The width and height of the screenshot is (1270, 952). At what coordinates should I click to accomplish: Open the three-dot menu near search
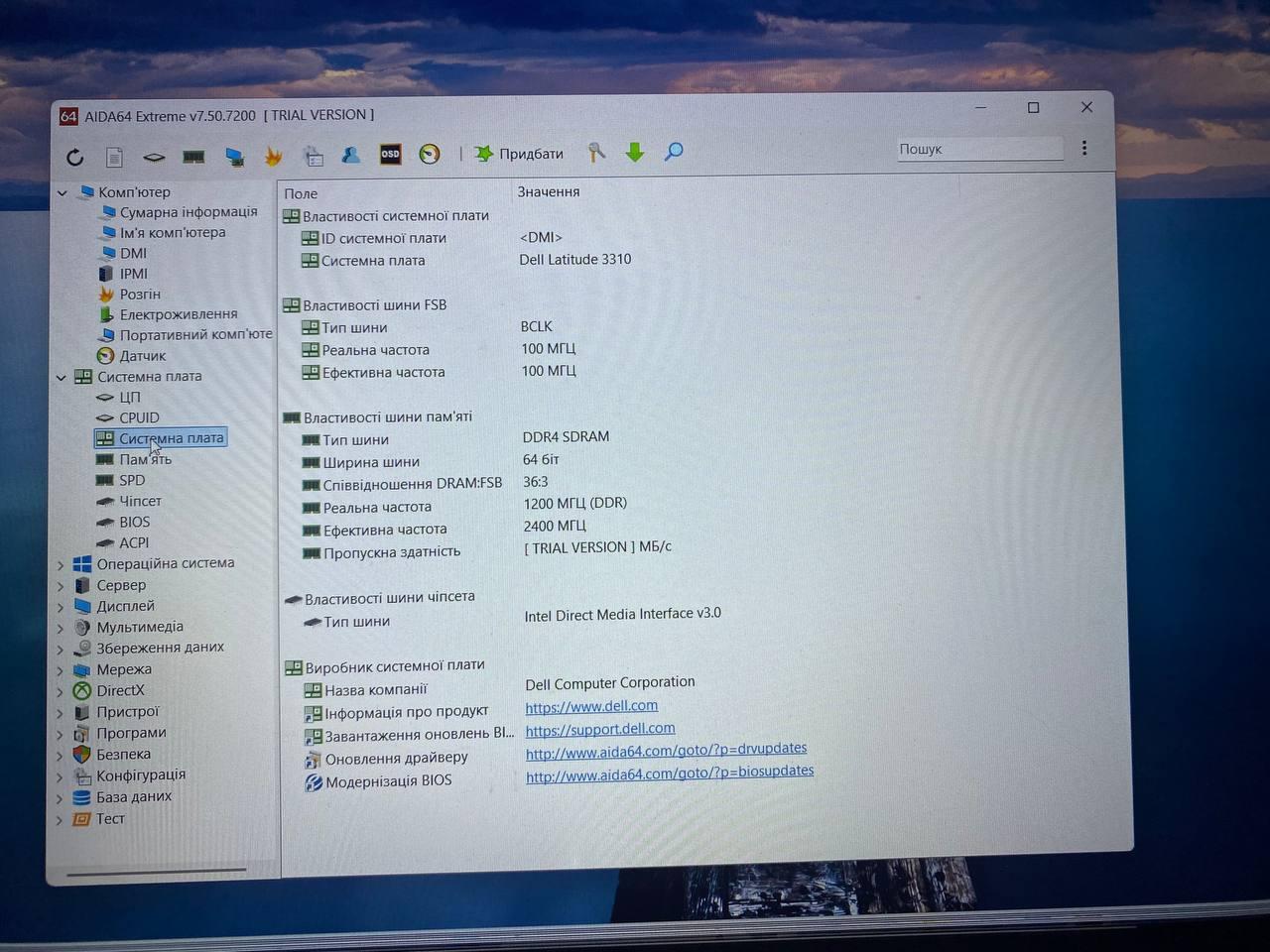pyautogui.click(x=1084, y=147)
